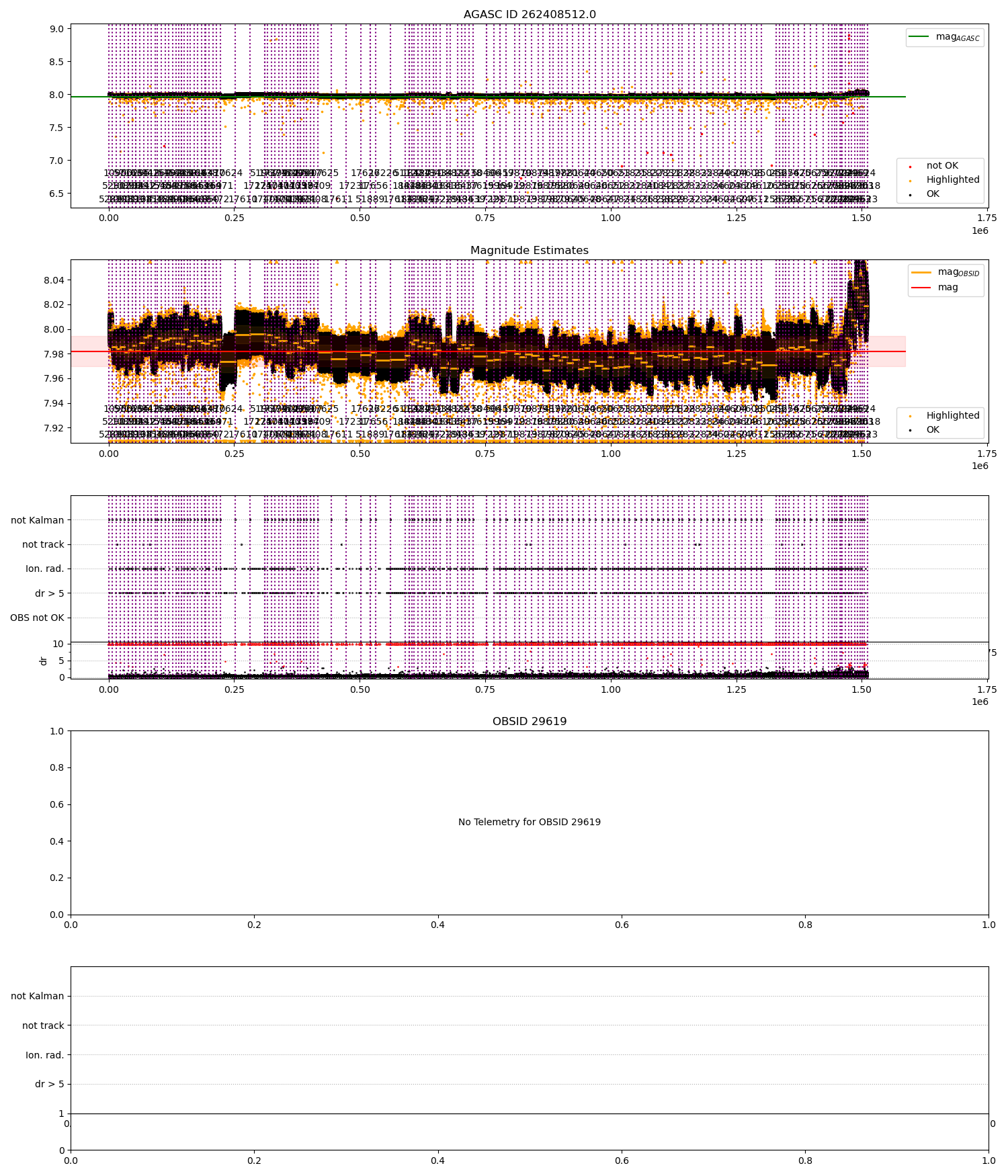
Task: Click the '7.98' y-axis tick label
Action: (54, 354)
